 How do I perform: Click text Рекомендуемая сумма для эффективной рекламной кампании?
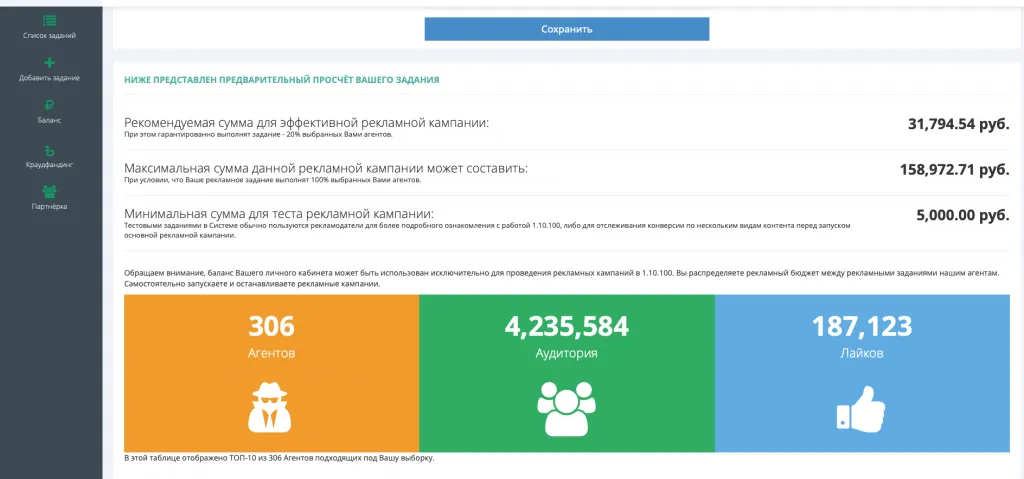point(306,123)
